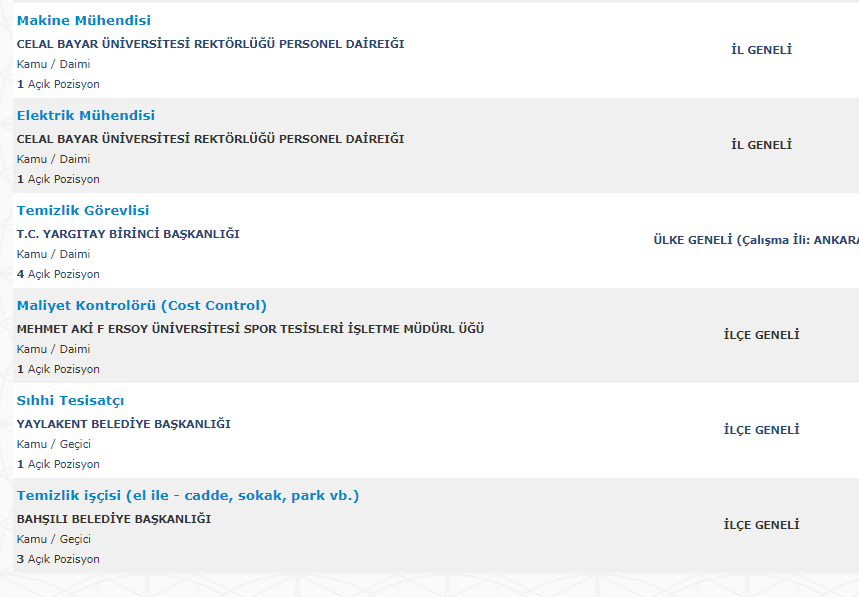The height and width of the screenshot is (597, 859).
Task: Click Celal Bayar employer under Elektrik Mühendisi
Action: (210, 139)
